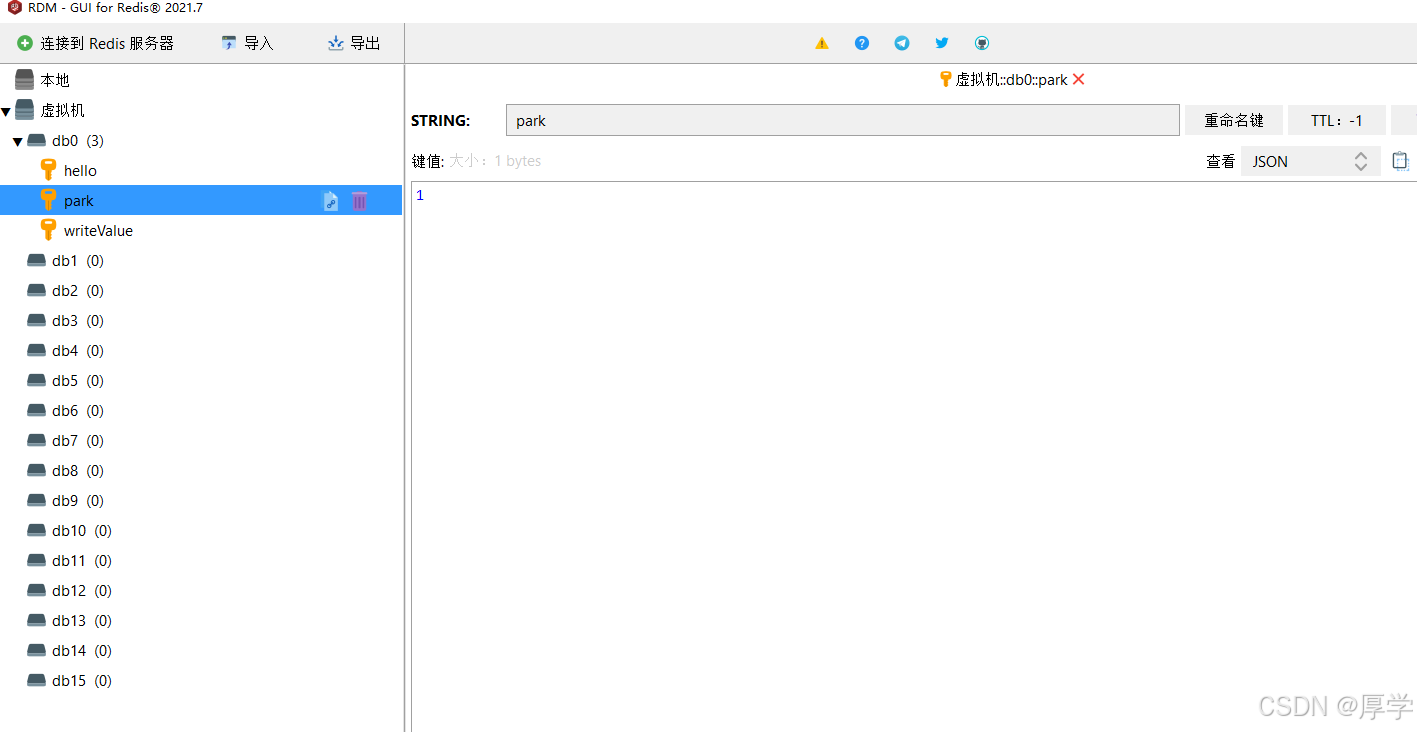Open the blue help question icon
Image resolution: width=1417 pixels, height=732 pixels.
862,43
